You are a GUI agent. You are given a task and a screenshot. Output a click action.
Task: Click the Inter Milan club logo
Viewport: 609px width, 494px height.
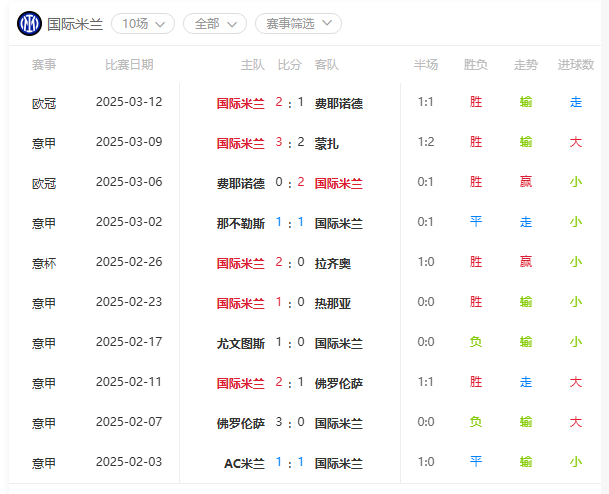pyautogui.click(x=29, y=24)
